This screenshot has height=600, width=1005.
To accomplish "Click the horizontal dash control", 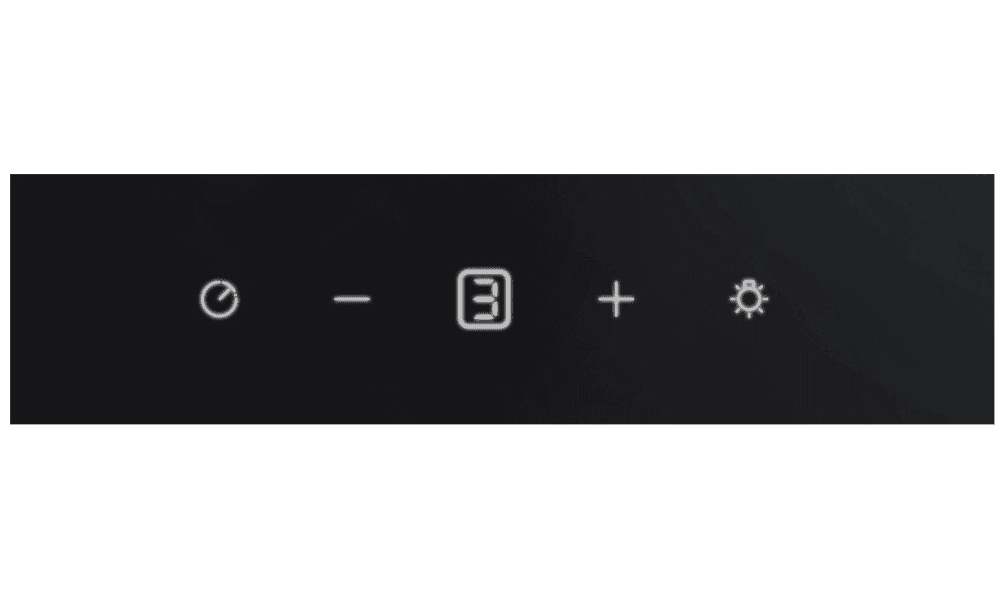I will 352,299.
